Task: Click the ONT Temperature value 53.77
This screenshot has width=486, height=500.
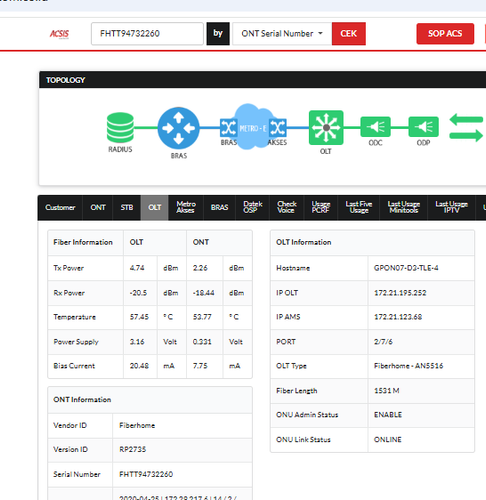Action: click(x=202, y=317)
